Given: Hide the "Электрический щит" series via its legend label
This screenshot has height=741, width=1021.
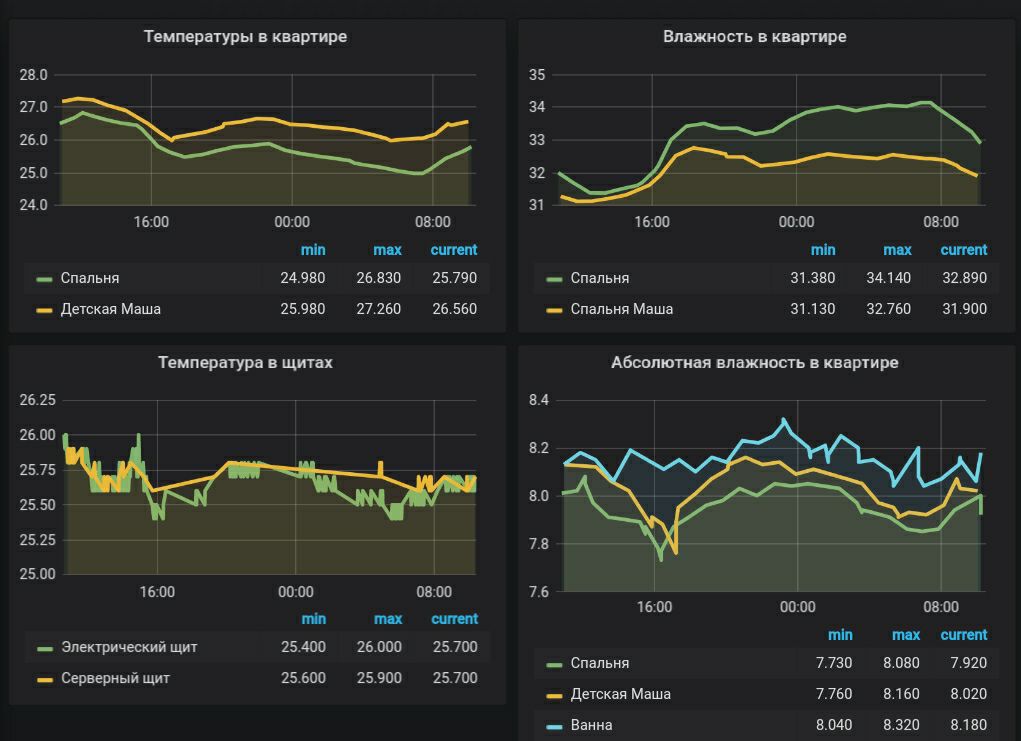Looking at the screenshot, I should pyautogui.click(x=129, y=647).
